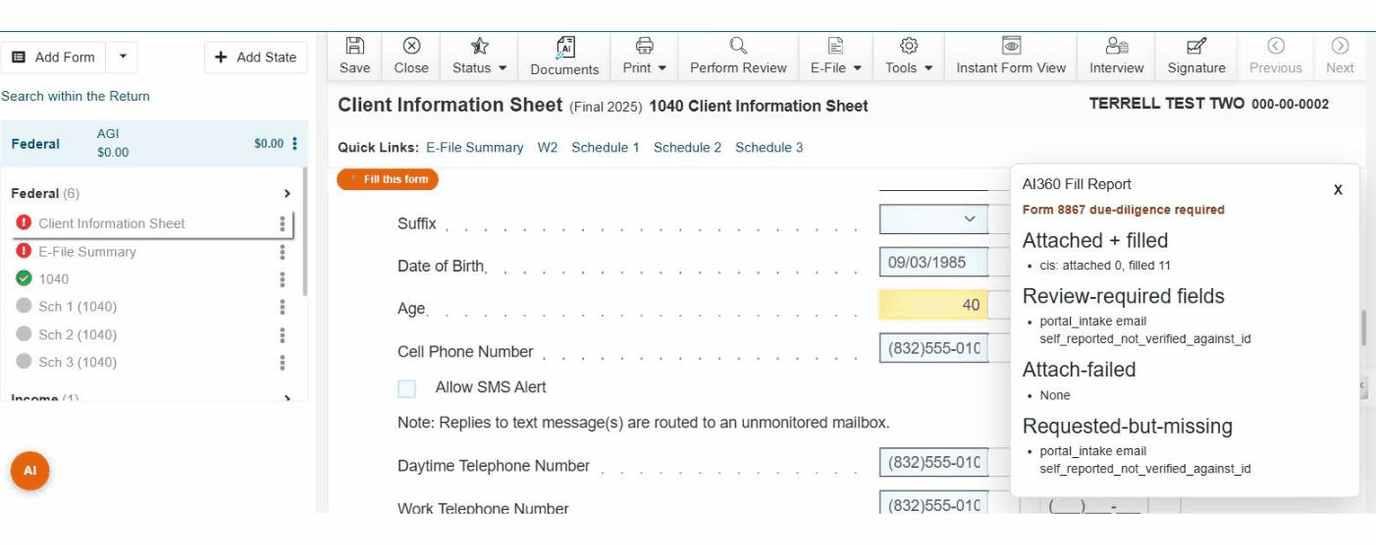Screen dimensions: 1376x545
Task: Click the Daytime Telephone Number field
Action: (x=933, y=463)
